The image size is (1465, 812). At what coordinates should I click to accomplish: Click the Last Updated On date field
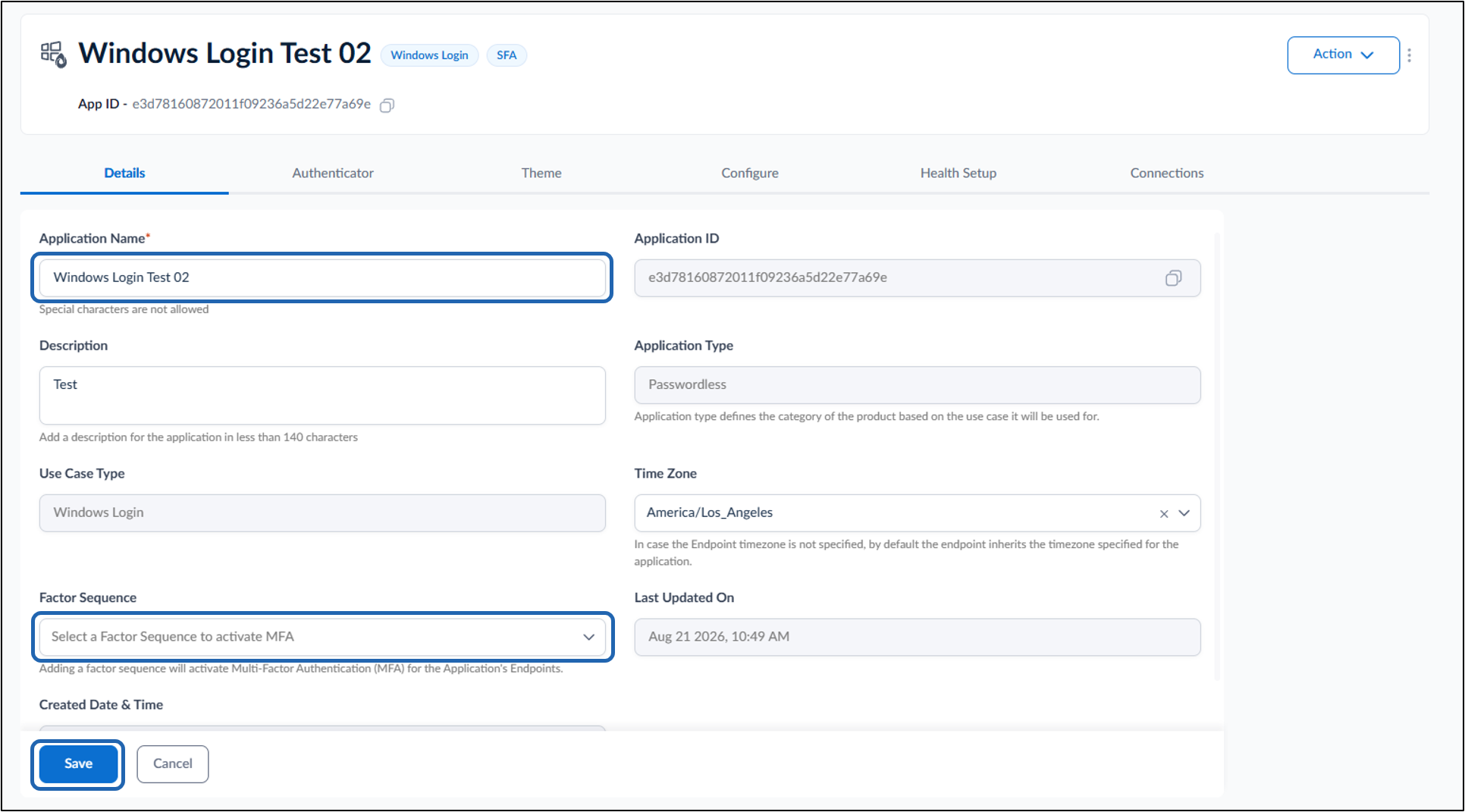(918, 637)
